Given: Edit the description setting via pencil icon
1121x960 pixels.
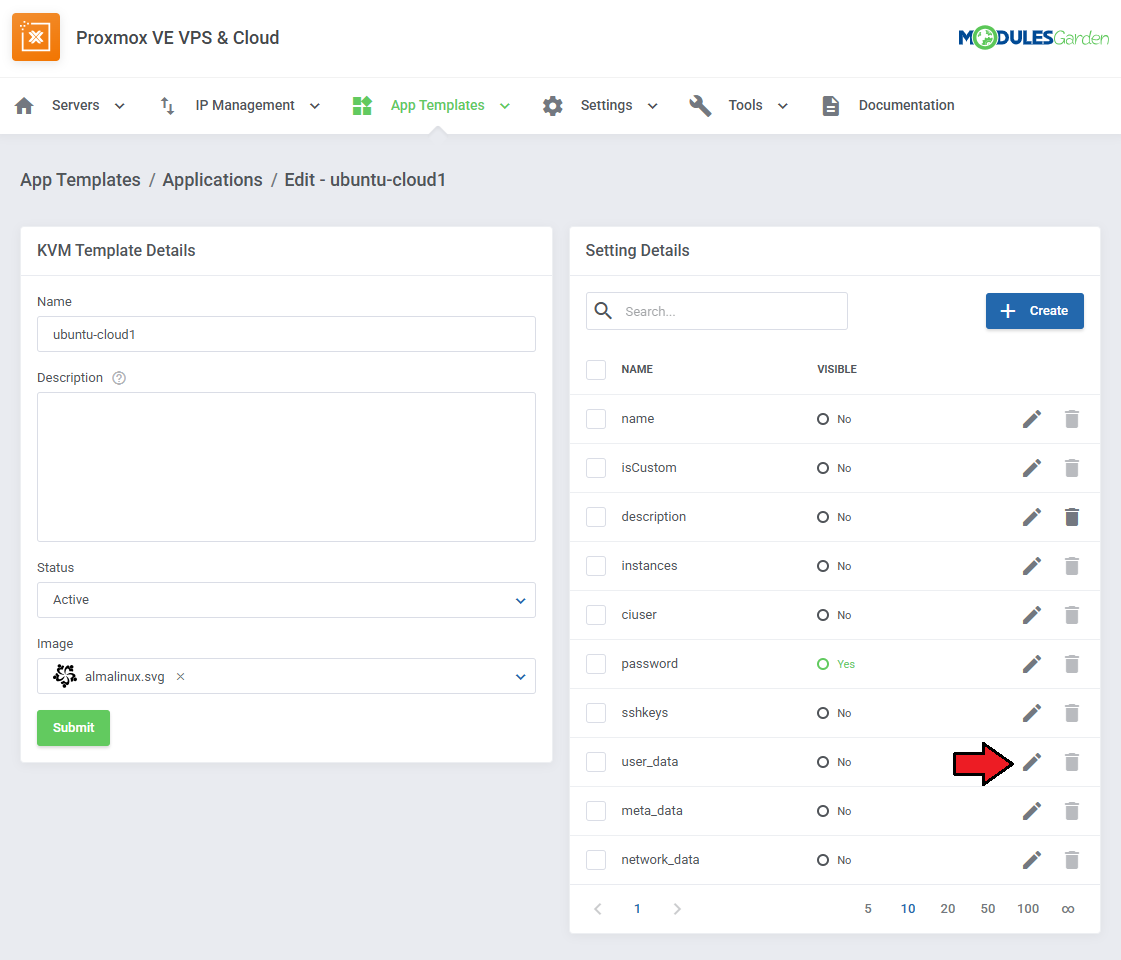Looking at the screenshot, I should click(1032, 517).
